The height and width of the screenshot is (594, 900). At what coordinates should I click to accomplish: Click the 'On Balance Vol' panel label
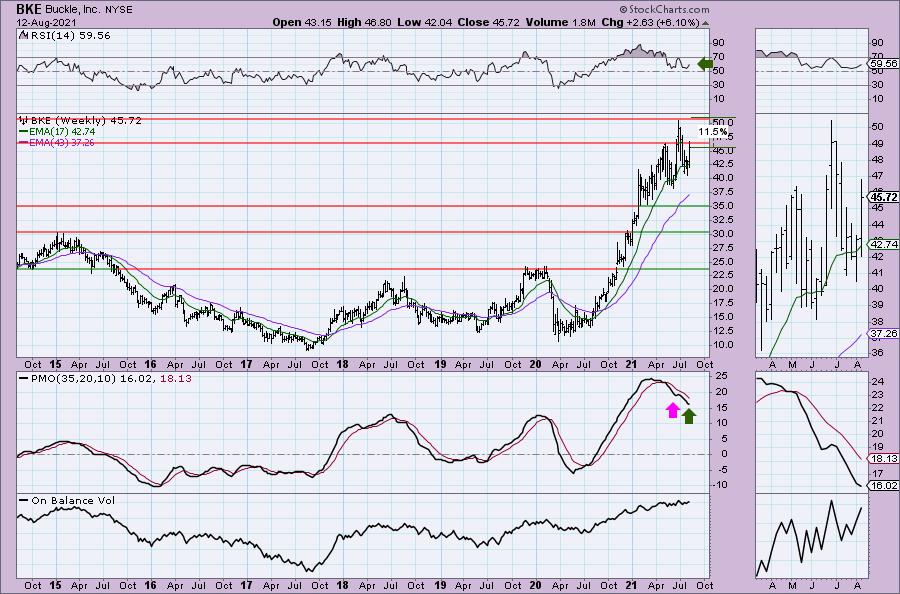tap(73, 500)
